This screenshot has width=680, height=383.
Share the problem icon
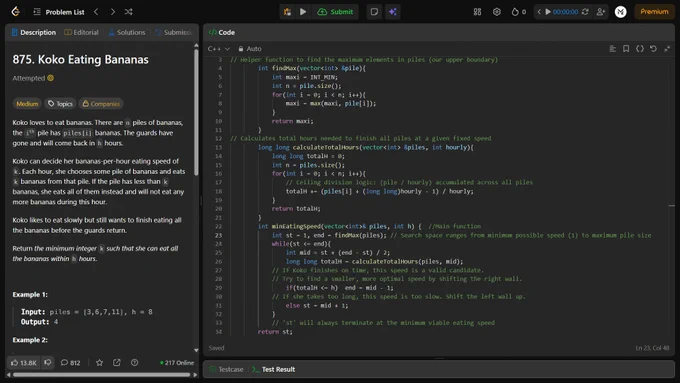tap(117, 363)
